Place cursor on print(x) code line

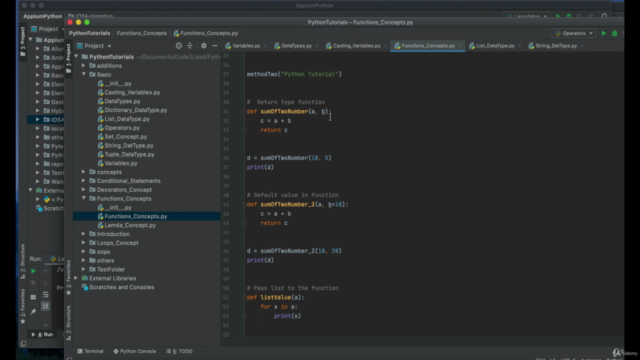coord(287,316)
